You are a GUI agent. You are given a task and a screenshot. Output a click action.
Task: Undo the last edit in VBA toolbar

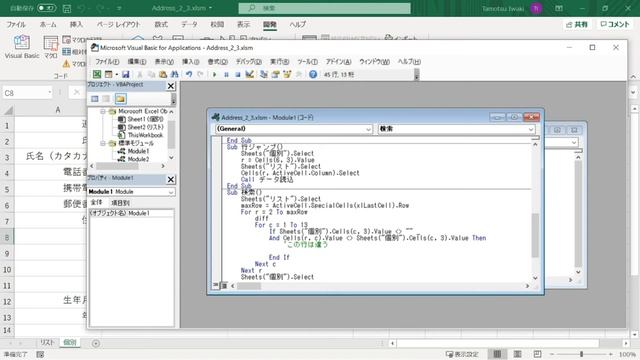[x=189, y=74]
